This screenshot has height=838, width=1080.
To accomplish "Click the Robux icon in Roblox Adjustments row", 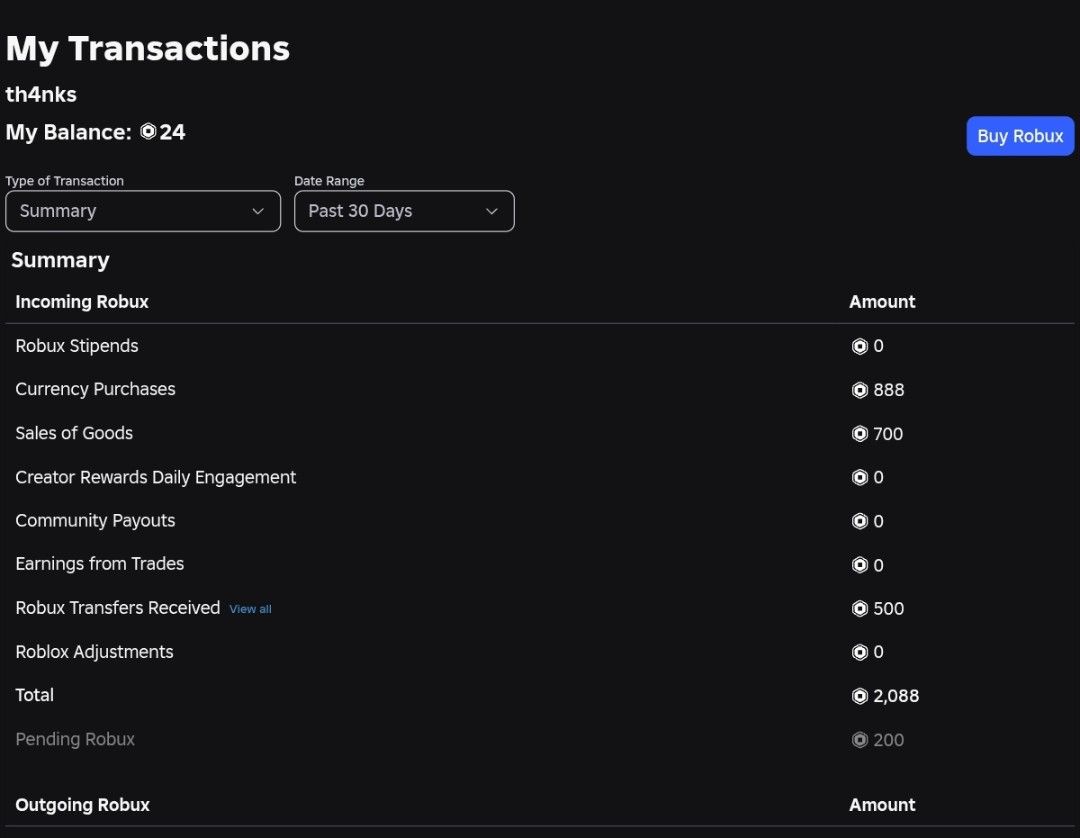I will click(860, 652).
